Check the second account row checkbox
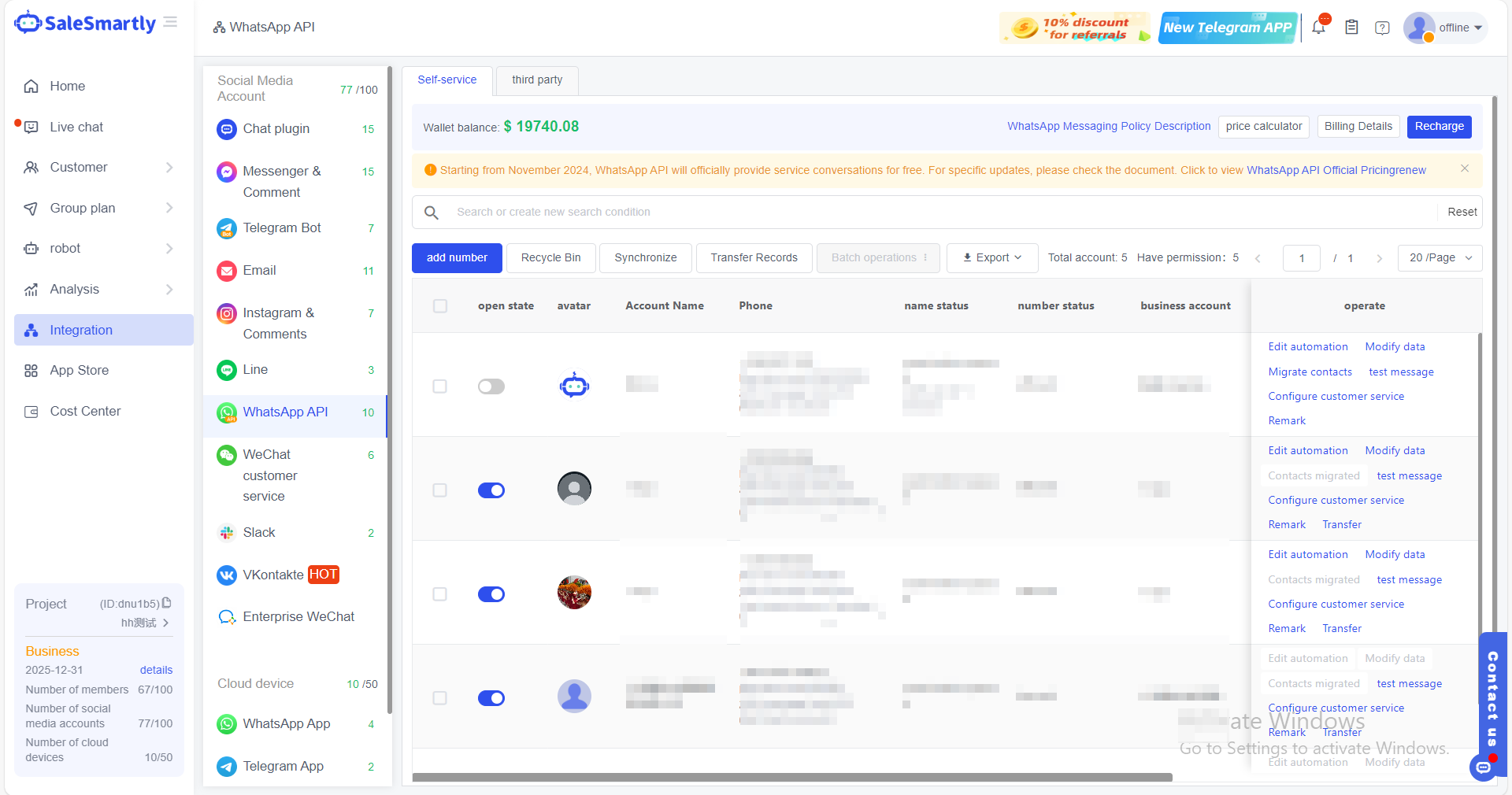 tap(440, 490)
